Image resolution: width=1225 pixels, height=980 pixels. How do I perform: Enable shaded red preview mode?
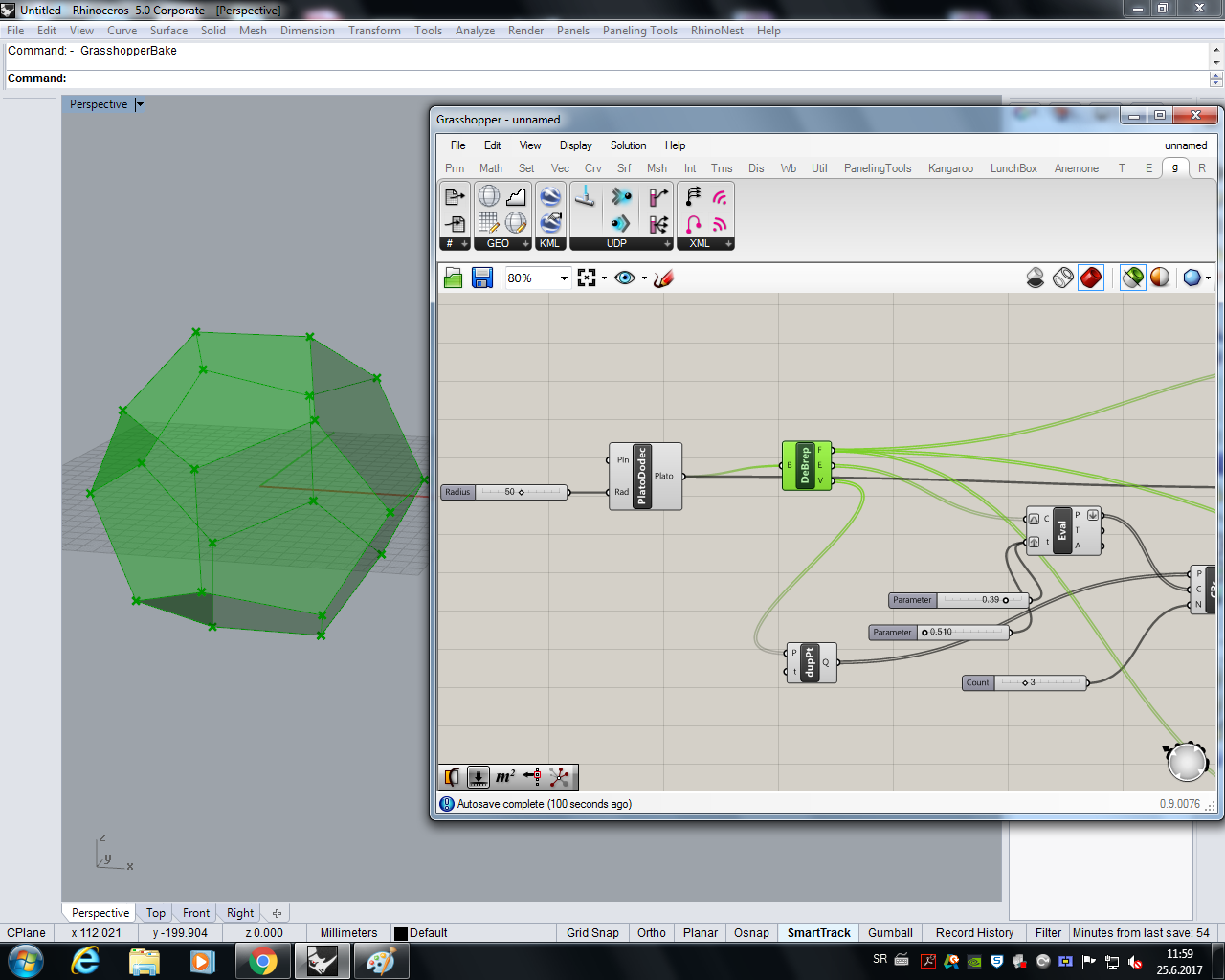[x=1091, y=278]
